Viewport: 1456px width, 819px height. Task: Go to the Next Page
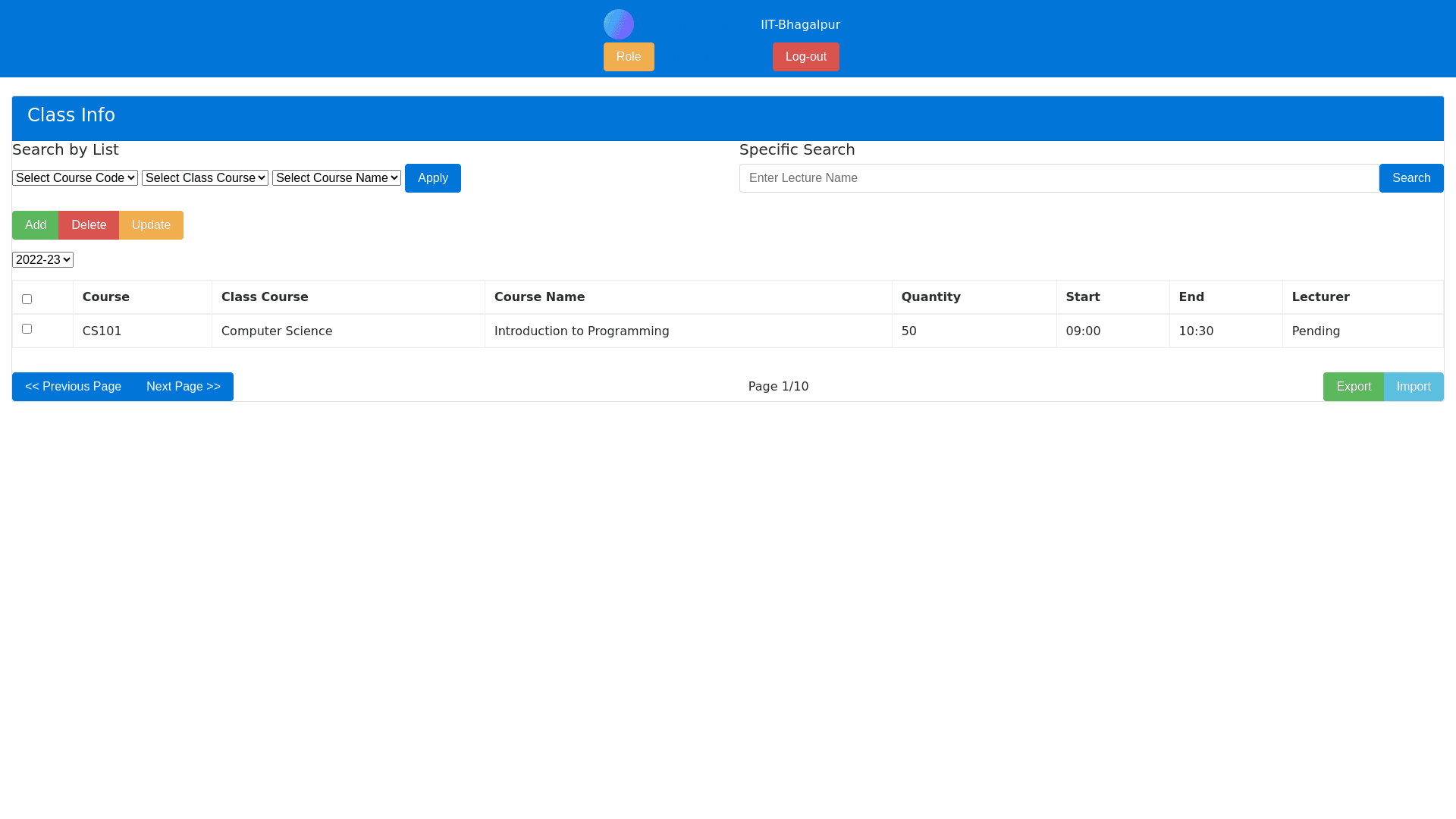point(182,386)
